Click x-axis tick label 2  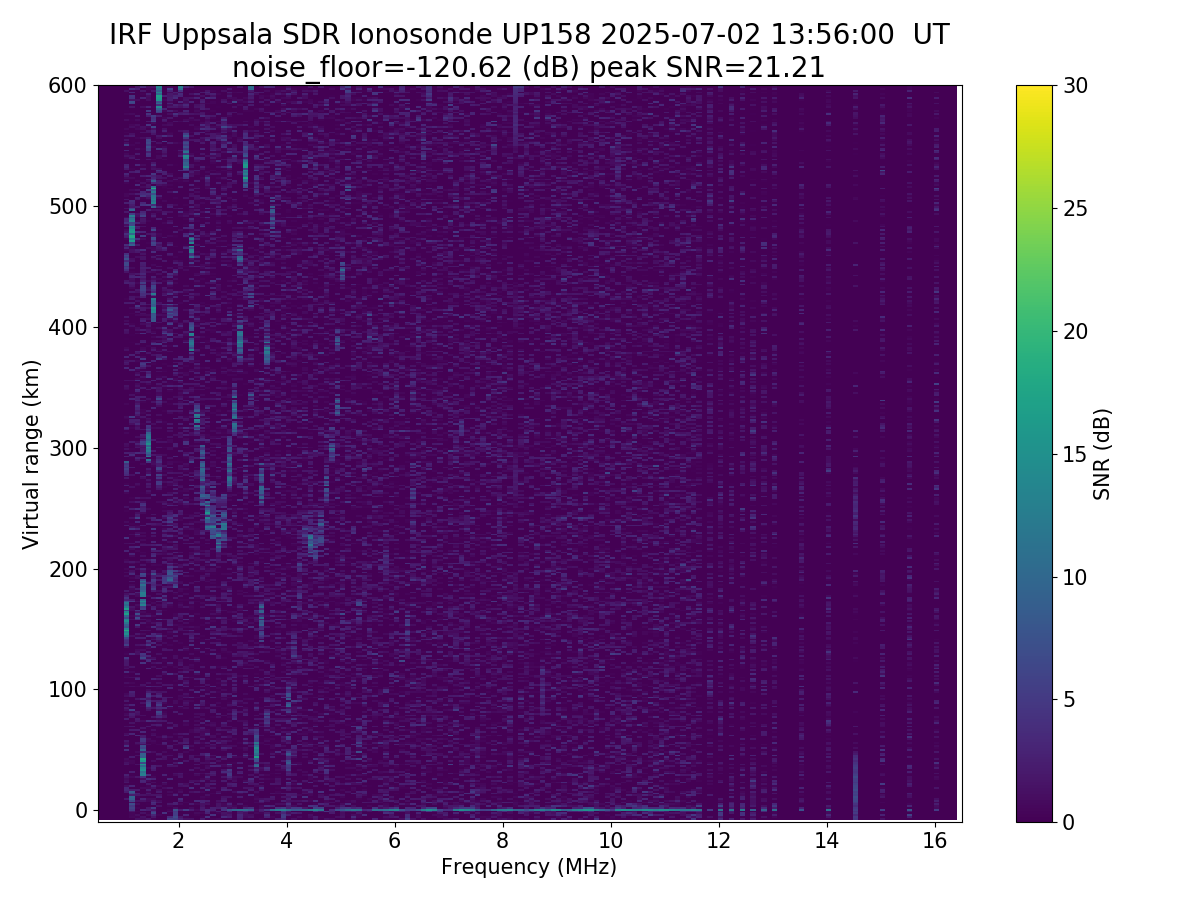click(179, 840)
